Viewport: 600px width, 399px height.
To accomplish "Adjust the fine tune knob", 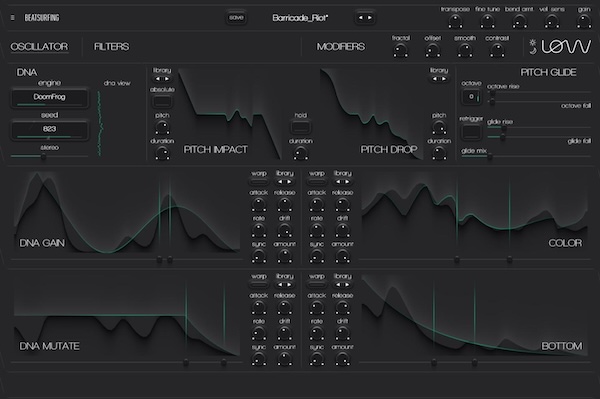I will point(488,21).
